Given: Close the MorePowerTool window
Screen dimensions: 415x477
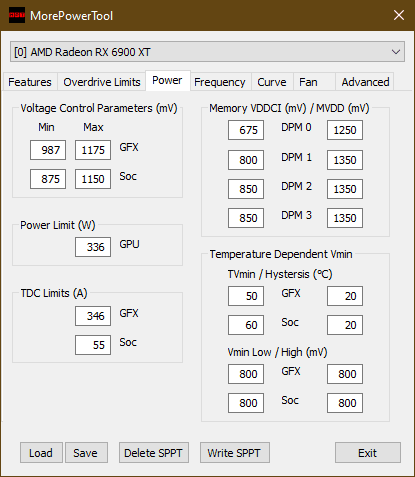Looking at the screenshot, I should coord(399,15).
